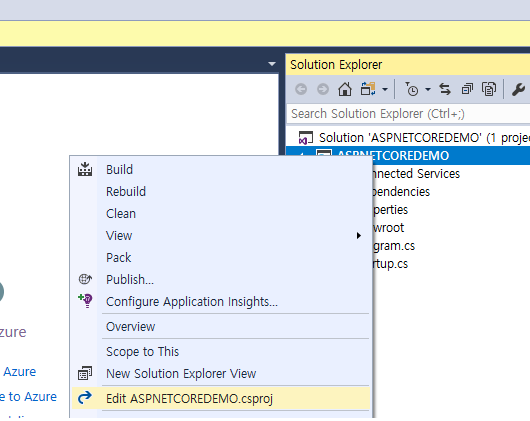530x421 pixels.
Task: Click the Home icon in Solution Explorer
Action: pyautogui.click(x=345, y=90)
